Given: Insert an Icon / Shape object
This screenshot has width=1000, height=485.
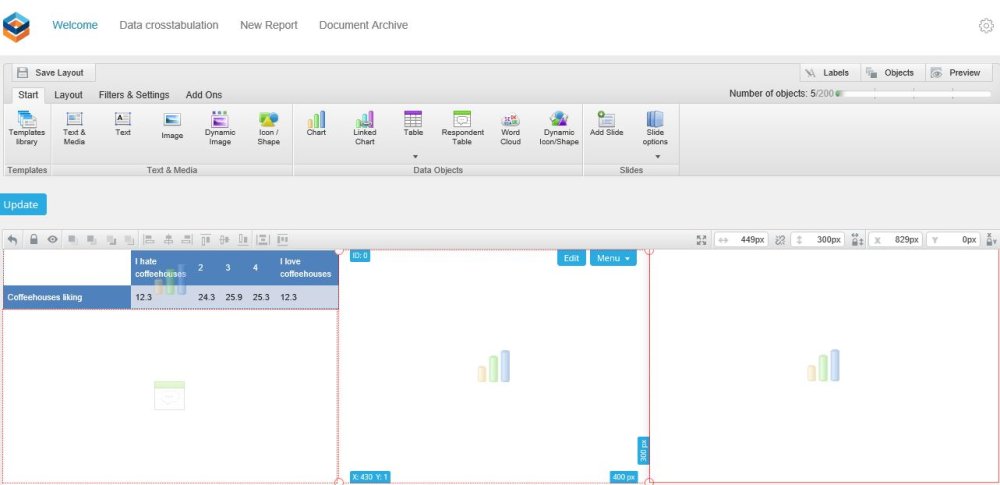Looking at the screenshot, I should click(268, 128).
